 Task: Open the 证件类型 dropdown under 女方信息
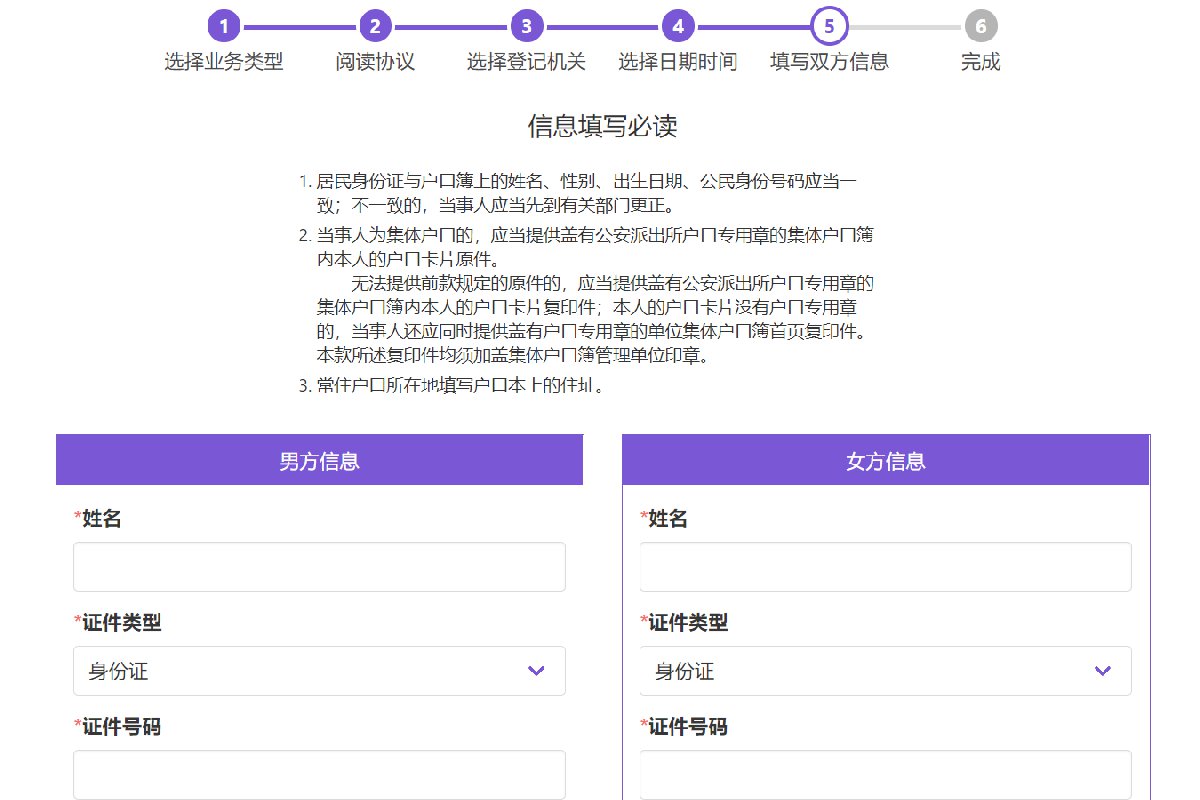point(885,671)
